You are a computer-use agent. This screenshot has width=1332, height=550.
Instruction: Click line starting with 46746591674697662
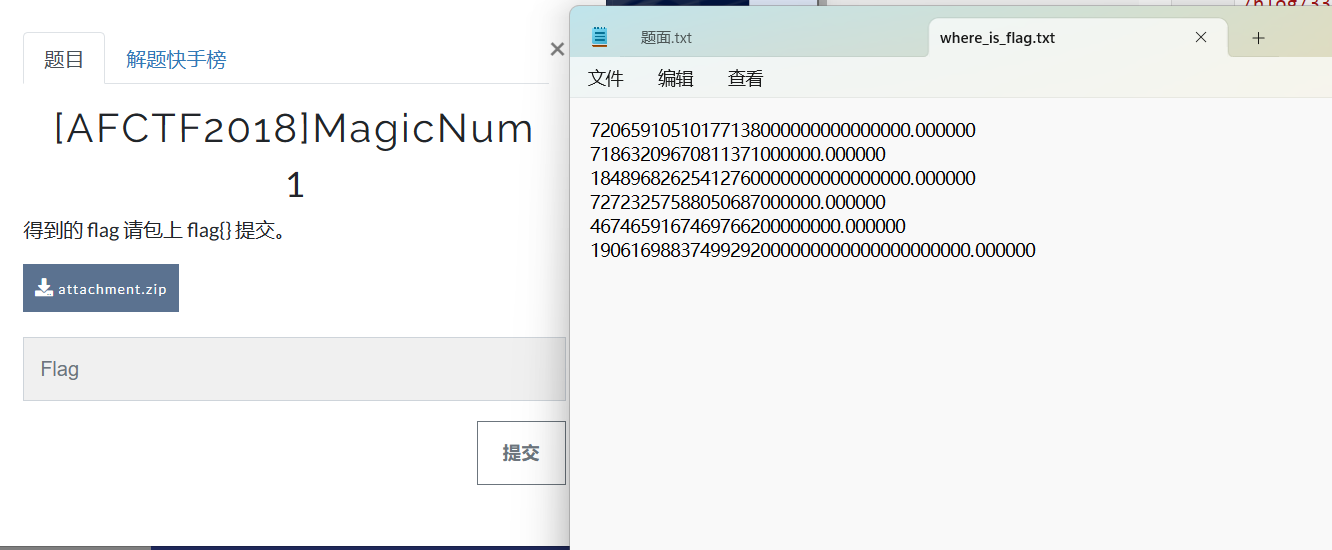point(748,227)
